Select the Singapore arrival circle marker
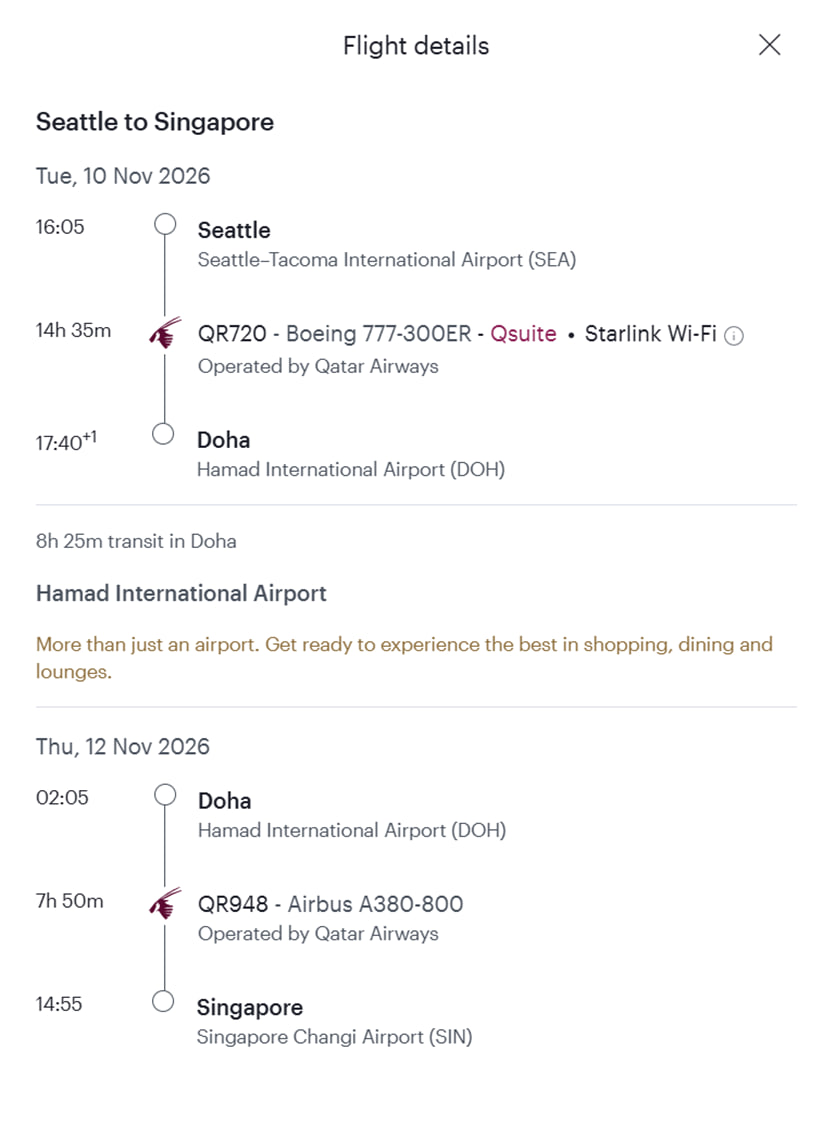The image size is (835, 1125). [x=165, y=1001]
